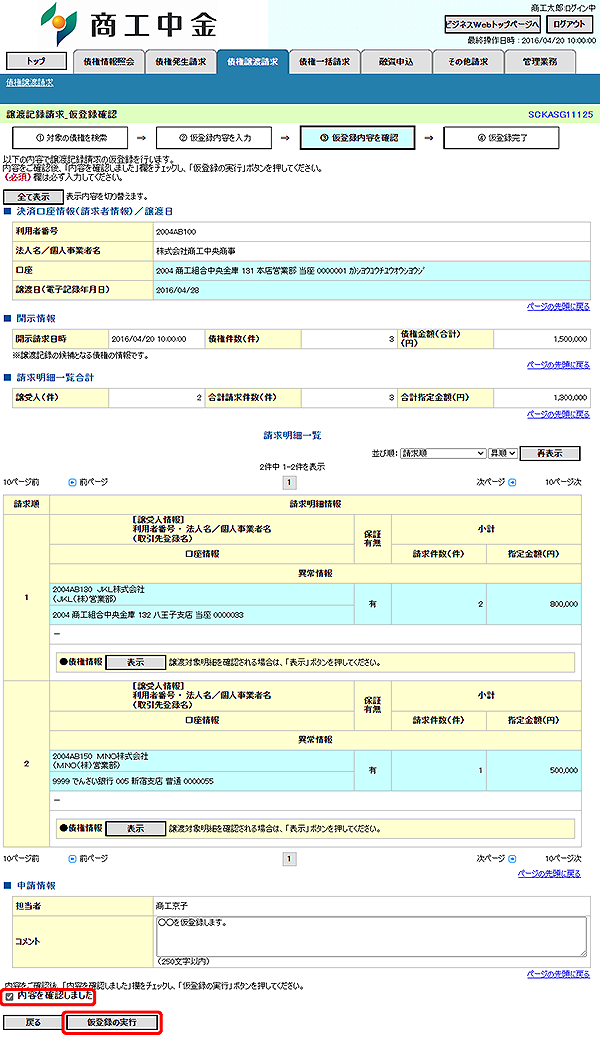Image resolution: width=600 pixels, height=1038 pixels.
Task: Click 利用者番号 value 2004AB100
Action: [176, 232]
